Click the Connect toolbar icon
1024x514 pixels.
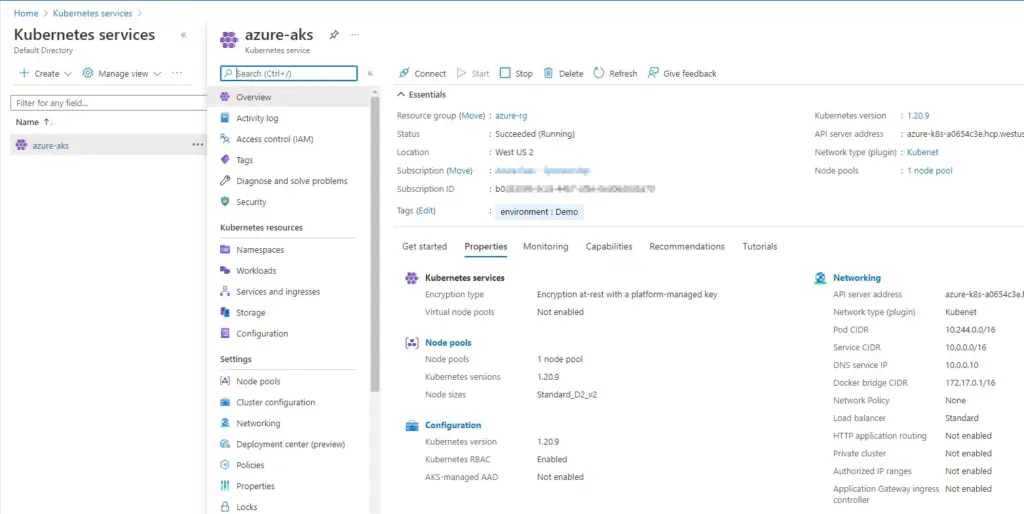pos(404,73)
